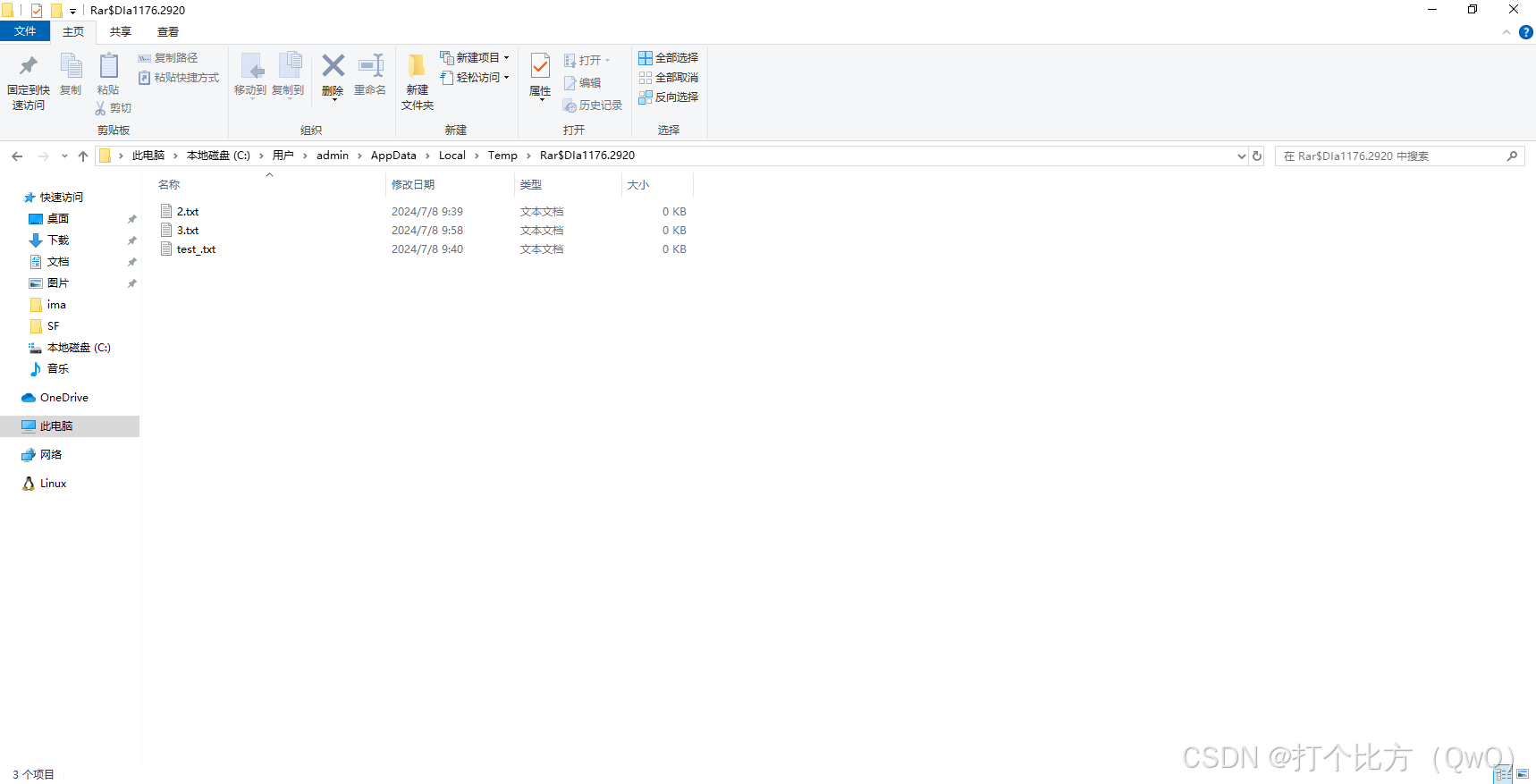Expand address bar history dropdown arrow
The width and height of the screenshot is (1536, 784).
click(1241, 156)
